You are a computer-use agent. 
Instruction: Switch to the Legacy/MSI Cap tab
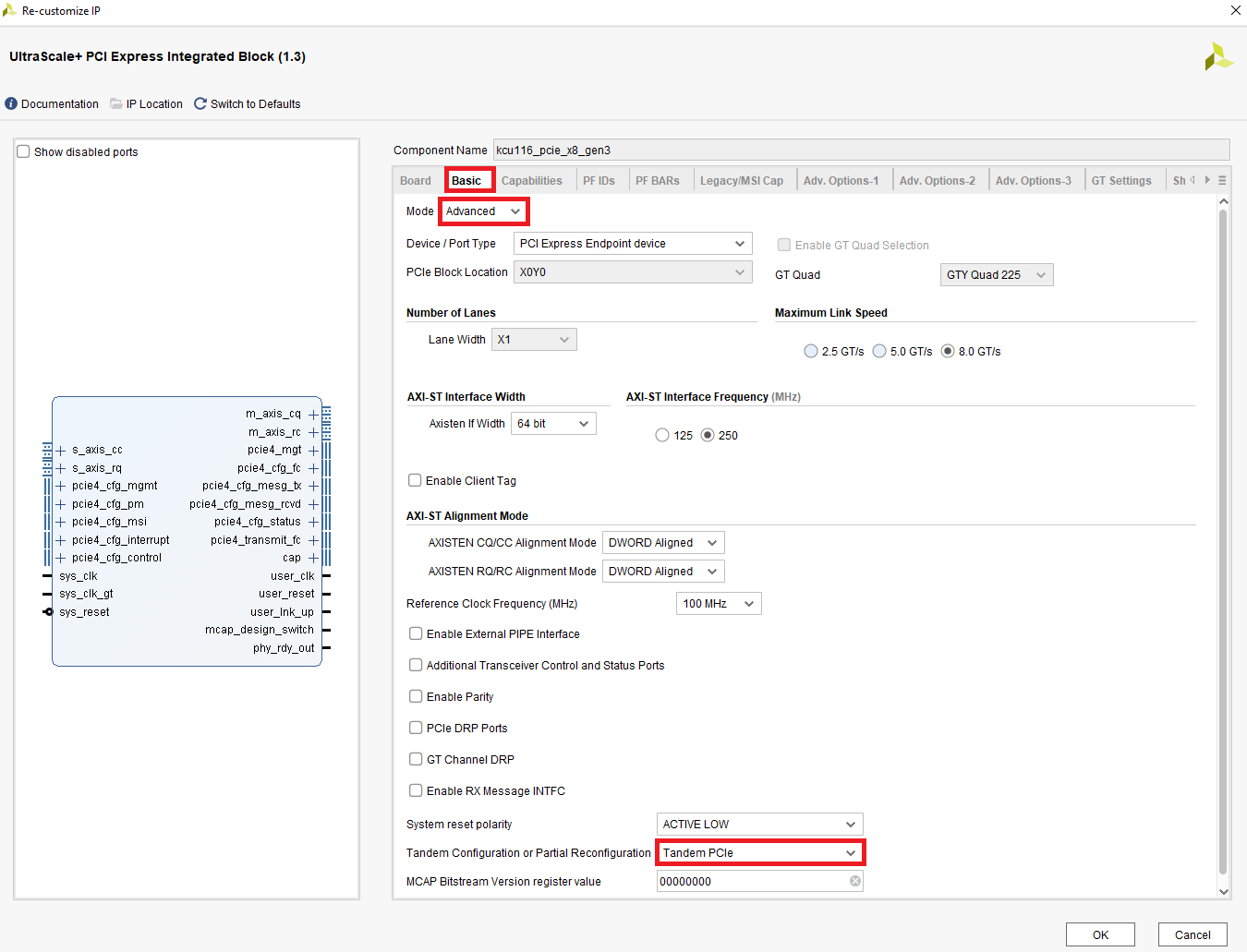[742, 181]
